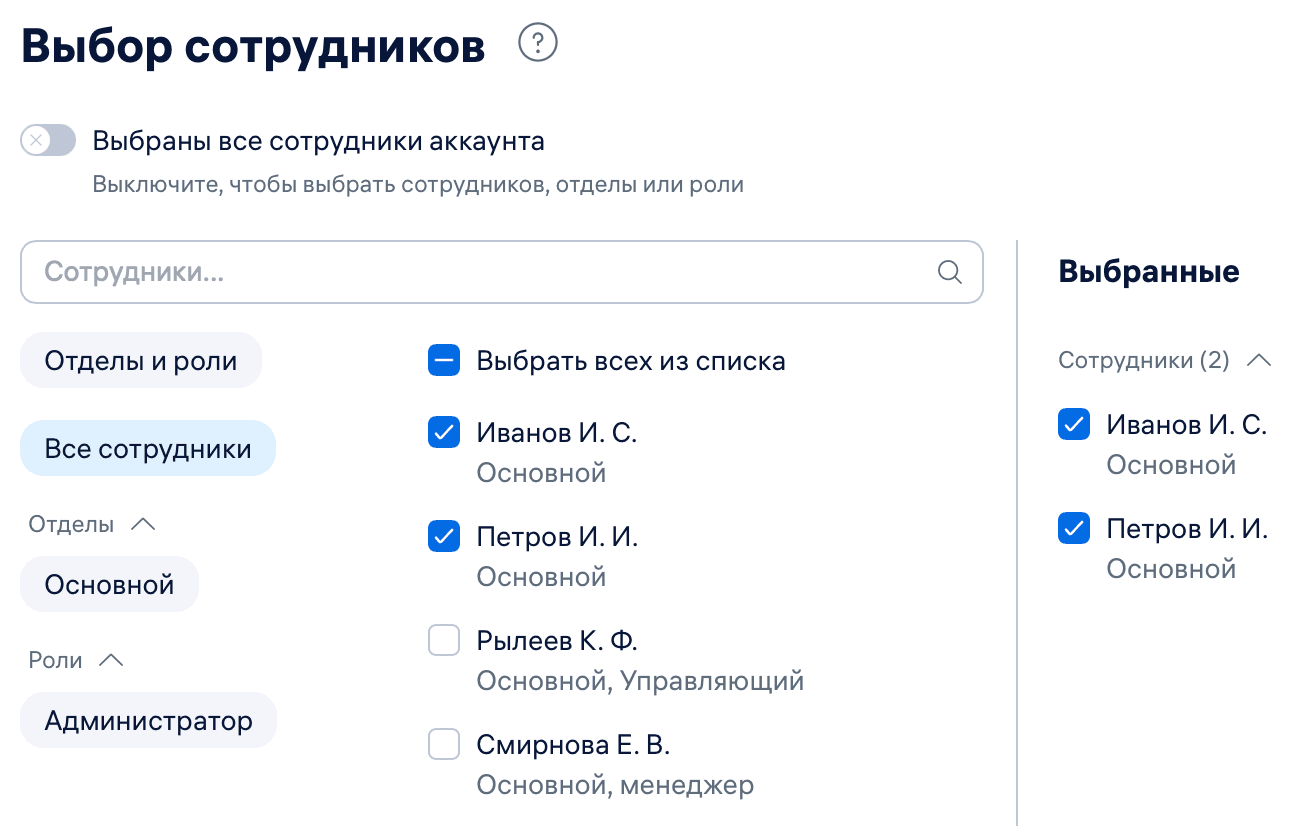Click the Выбранные panel heading
Viewport: 1304px width, 826px height.
pos(1147,270)
